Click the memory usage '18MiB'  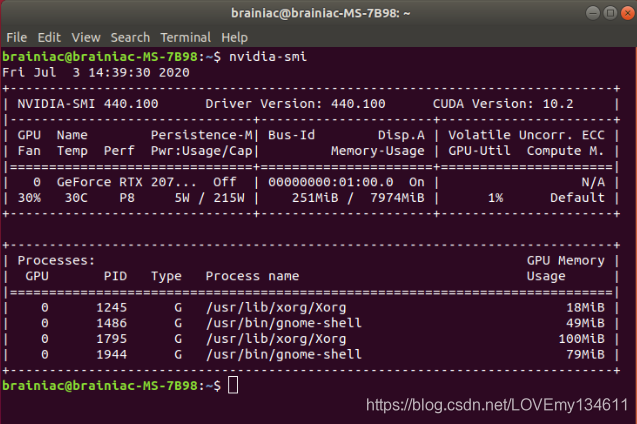585,307
